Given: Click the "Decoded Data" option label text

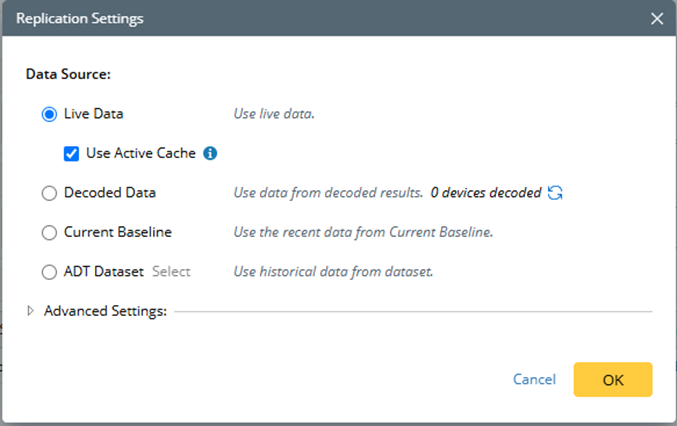Looking at the screenshot, I should [110, 193].
